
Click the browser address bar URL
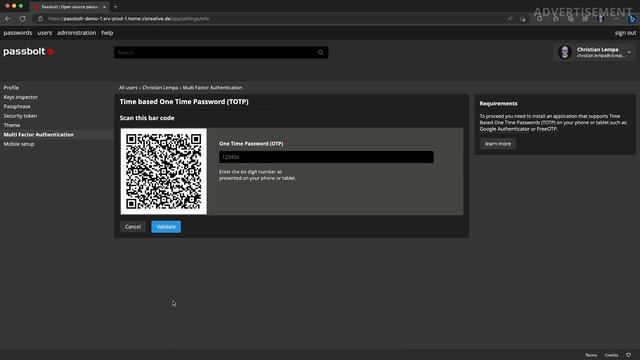pyautogui.click(x=129, y=19)
